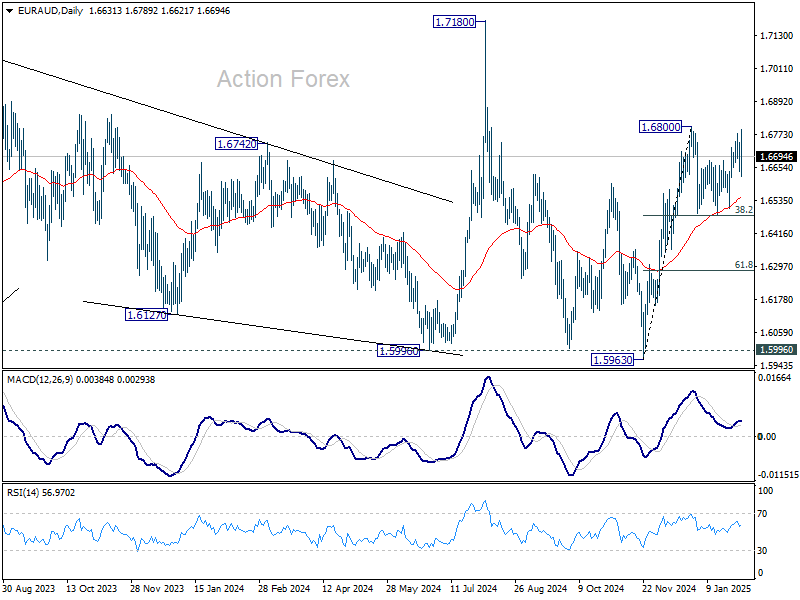Click the MACD scale value 0.01664
Viewport: 800px width, 600px height.
click(774, 378)
